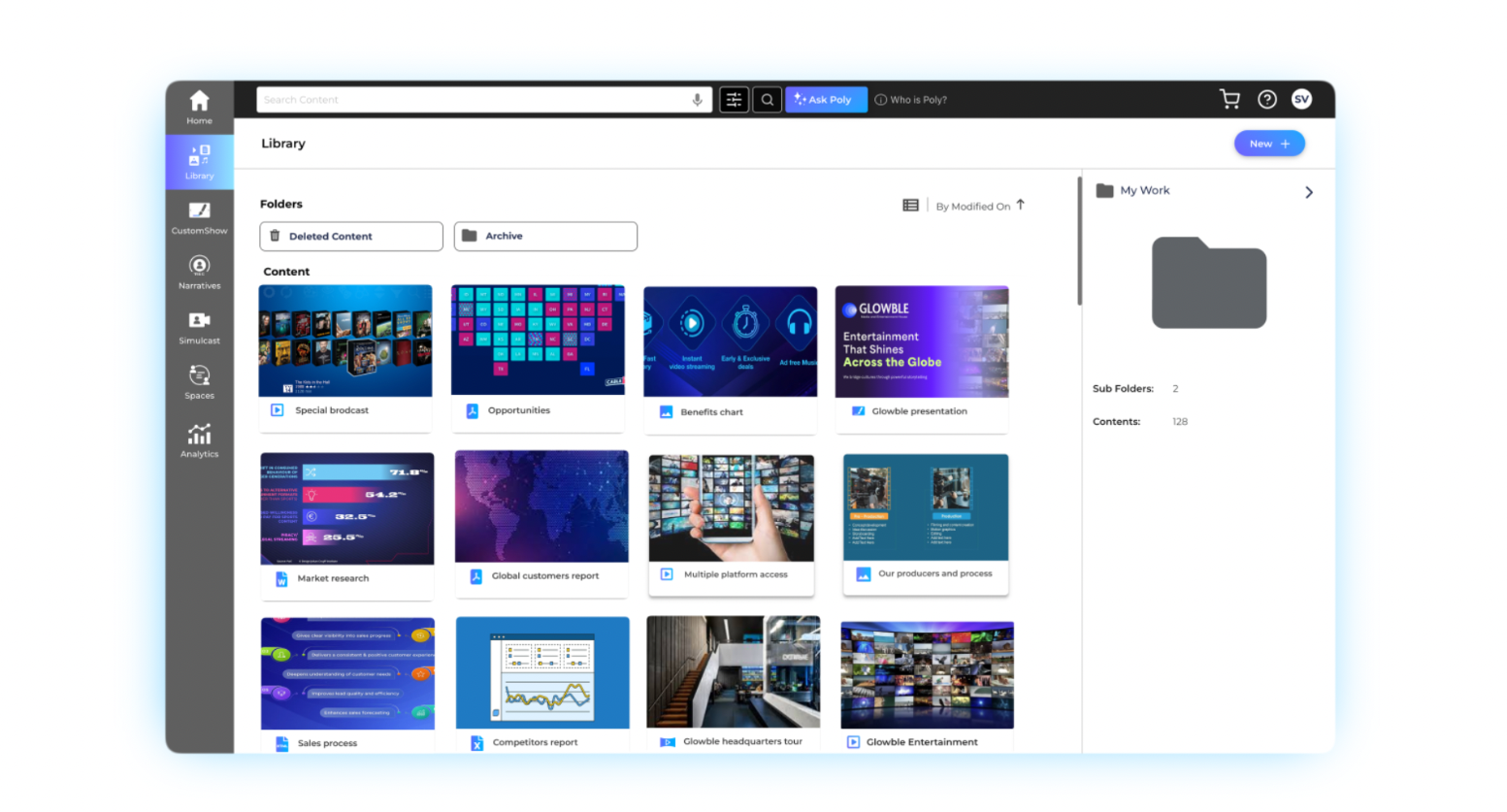This screenshot has width=1507, height=812.
Task: Open the By Modified On sort dropdown
Action: 972,206
